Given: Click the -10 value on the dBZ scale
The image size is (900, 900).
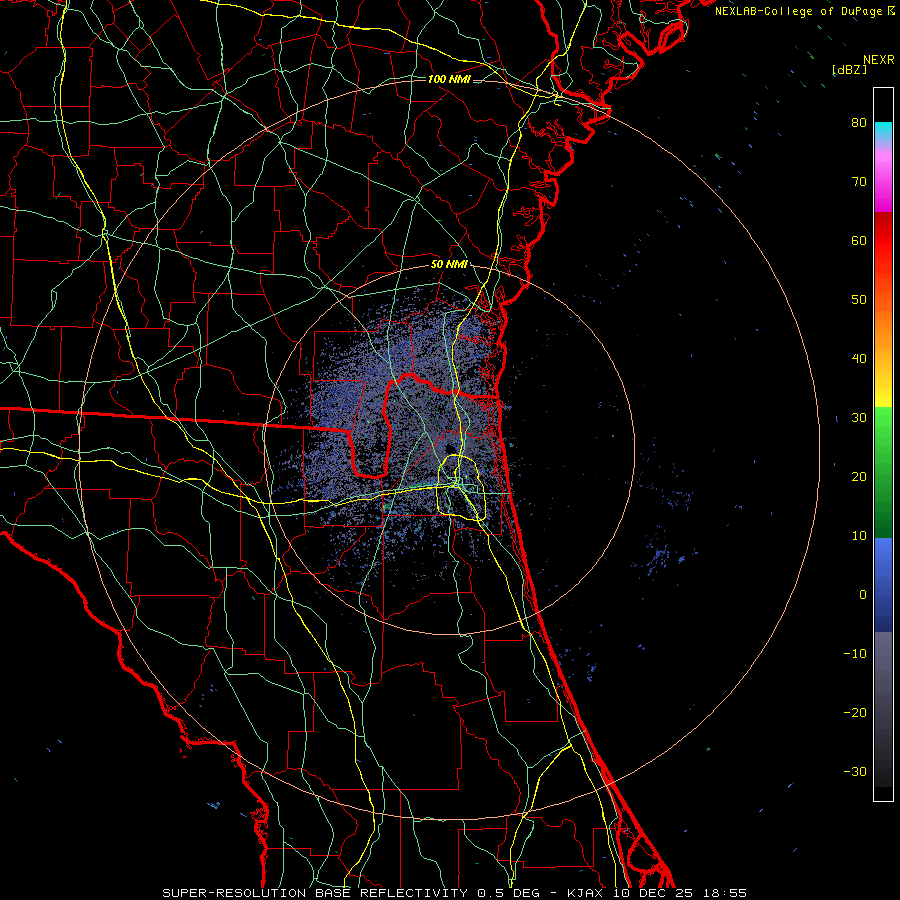Looking at the screenshot, I should 855,654.
